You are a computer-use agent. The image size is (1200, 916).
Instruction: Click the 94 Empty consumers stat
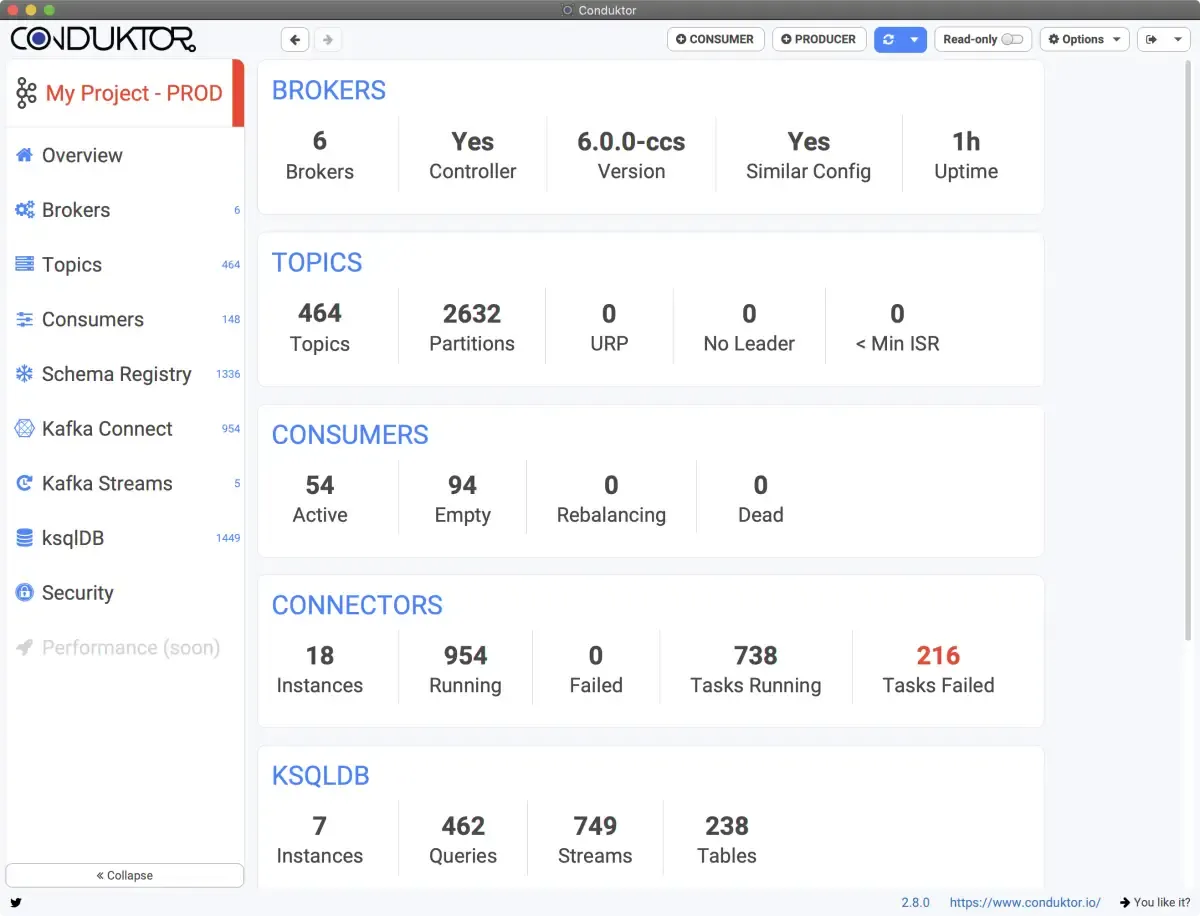pyautogui.click(x=462, y=499)
